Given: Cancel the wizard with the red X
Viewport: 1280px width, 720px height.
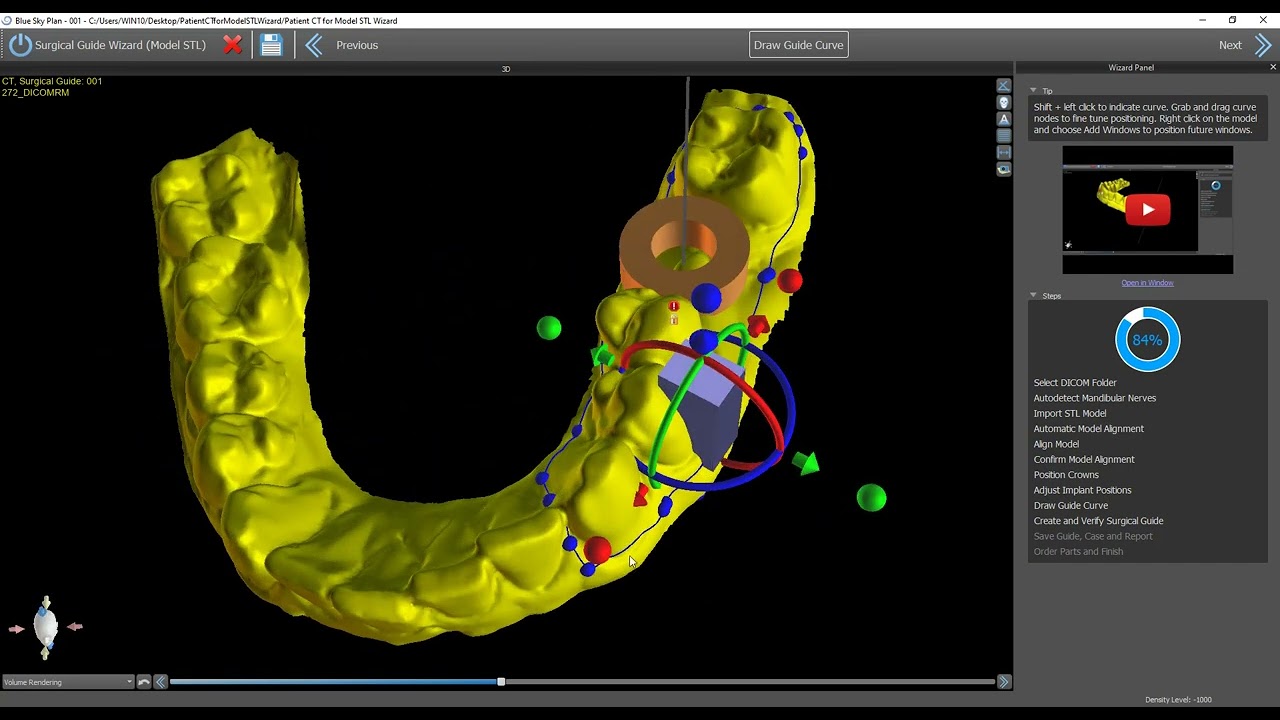Looking at the screenshot, I should [232, 45].
